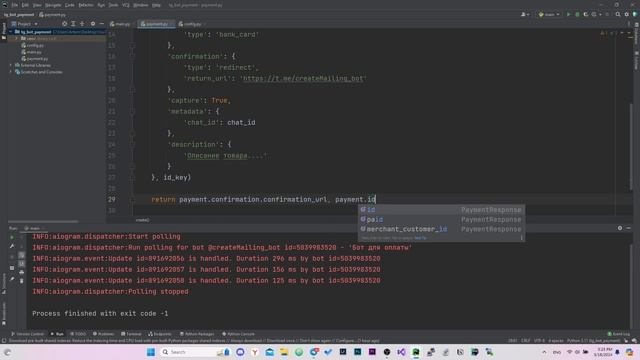Choose 'paid' autocomplete suggestion
The width and height of the screenshot is (640, 360).
pos(441,220)
